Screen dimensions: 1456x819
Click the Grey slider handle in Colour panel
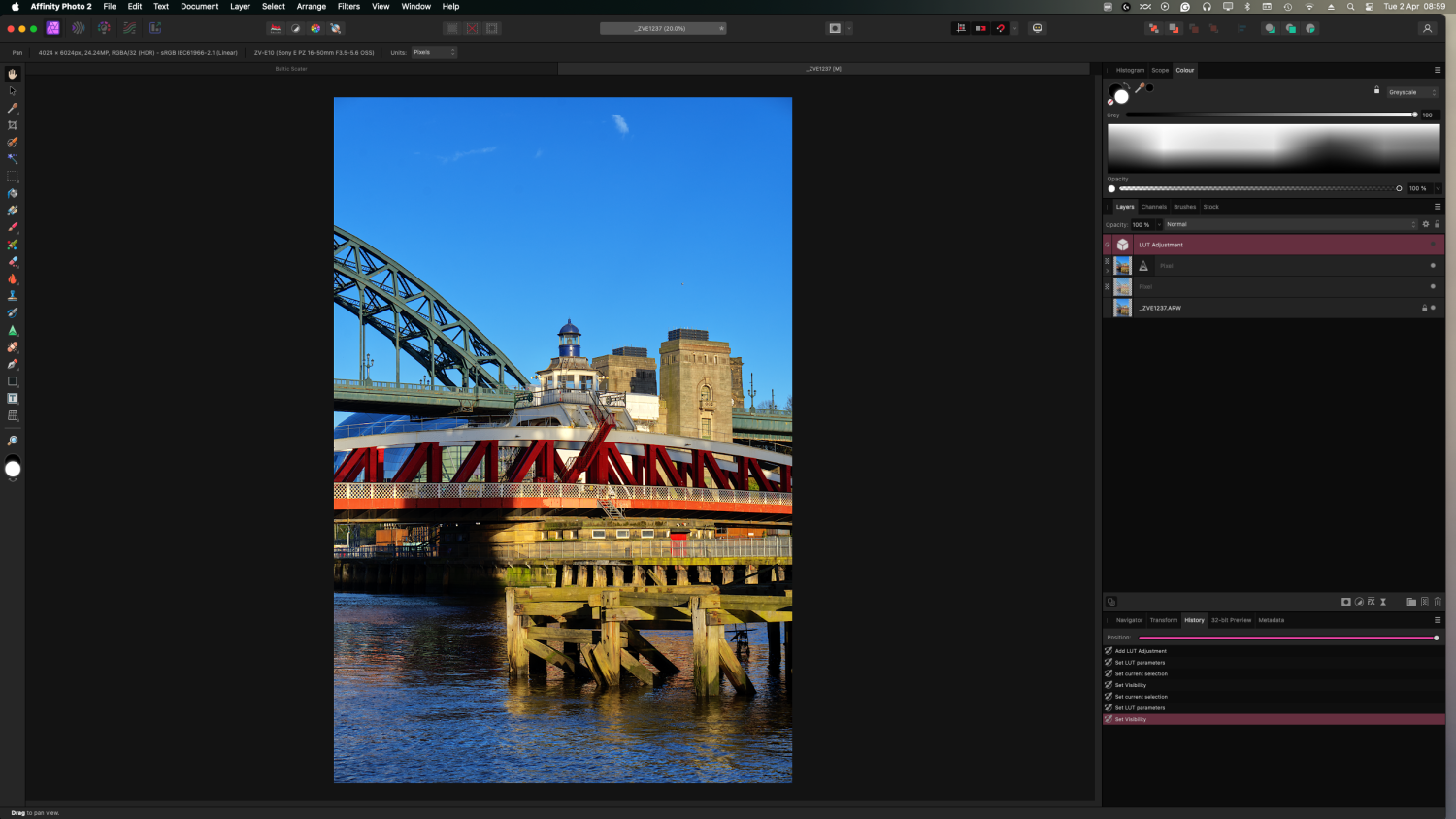[x=1414, y=115]
